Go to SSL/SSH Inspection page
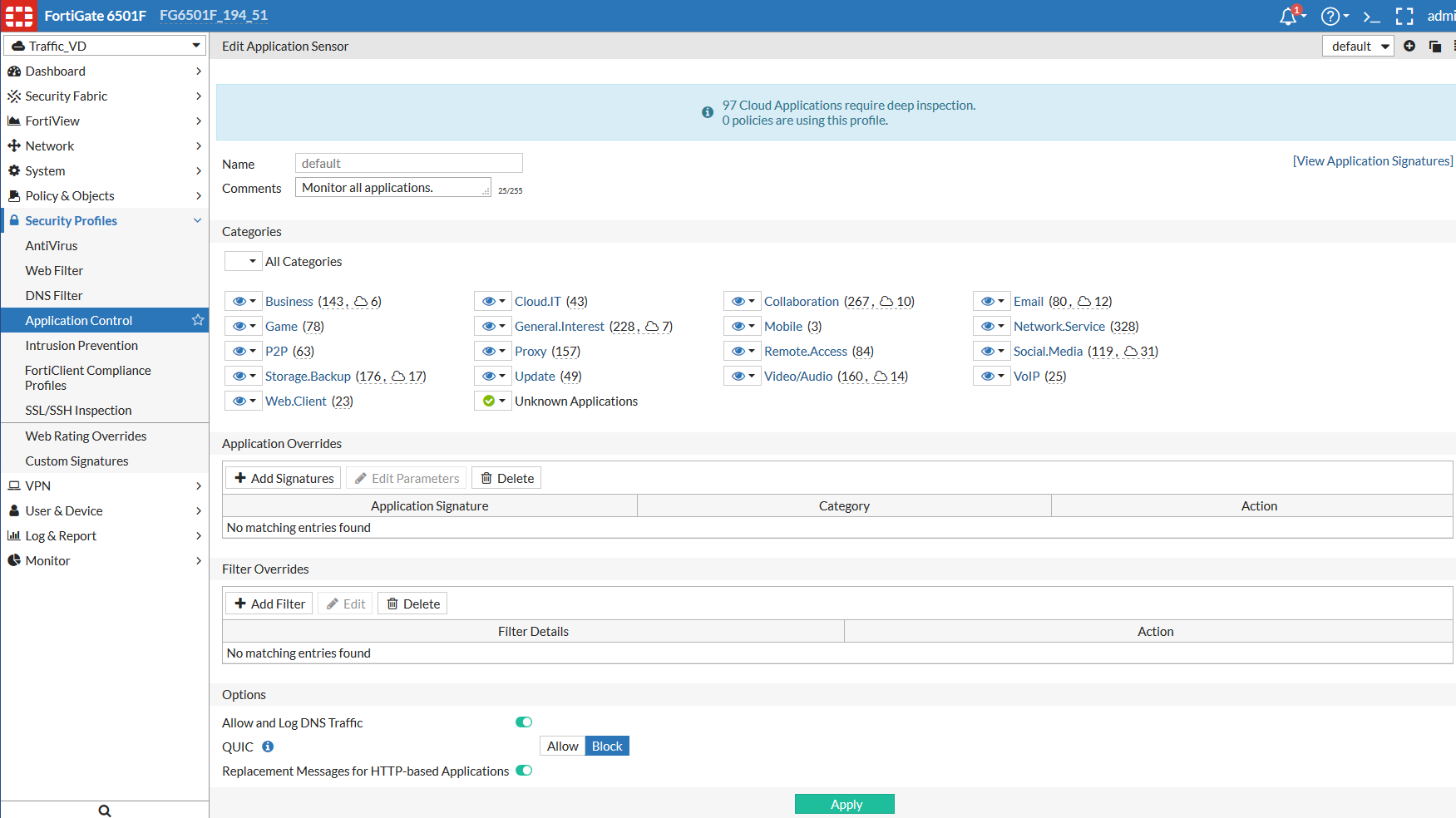Image resolution: width=1456 pixels, height=818 pixels. tap(105, 411)
